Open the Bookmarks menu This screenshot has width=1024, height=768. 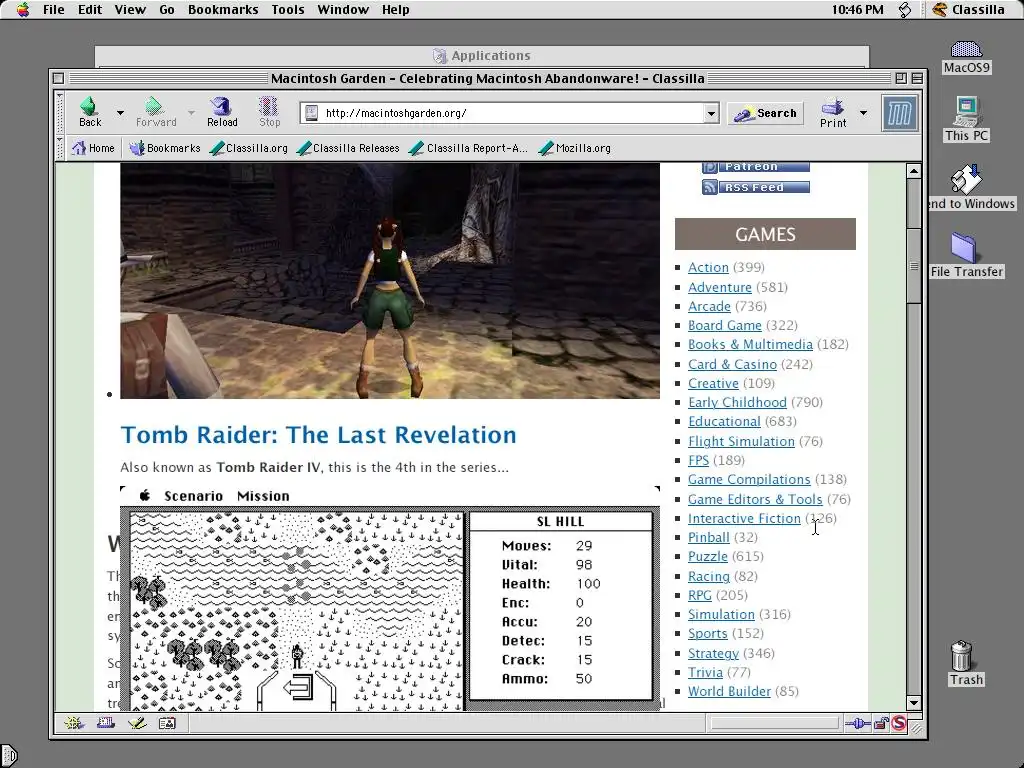(x=223, y=9)
